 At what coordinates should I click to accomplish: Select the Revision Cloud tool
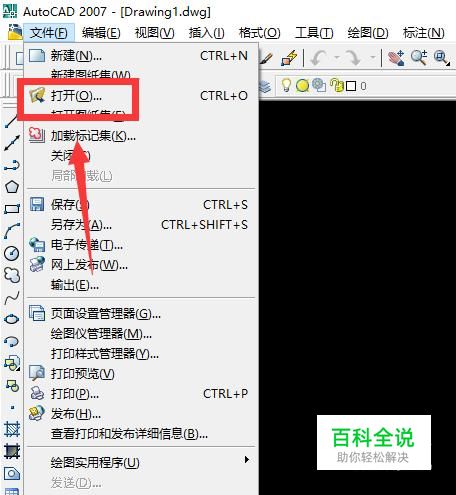12,275
